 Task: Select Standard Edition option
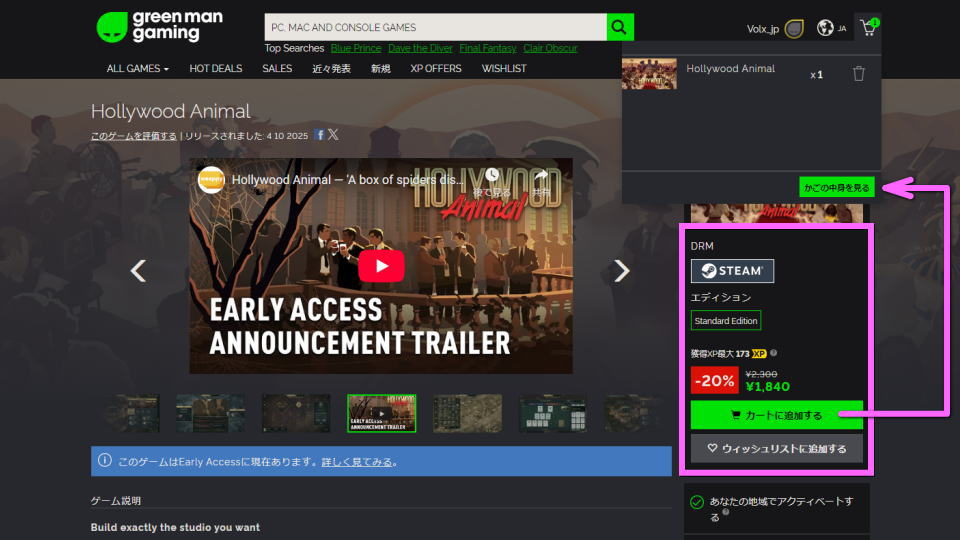pyautogui.click(x=726, y=321)
